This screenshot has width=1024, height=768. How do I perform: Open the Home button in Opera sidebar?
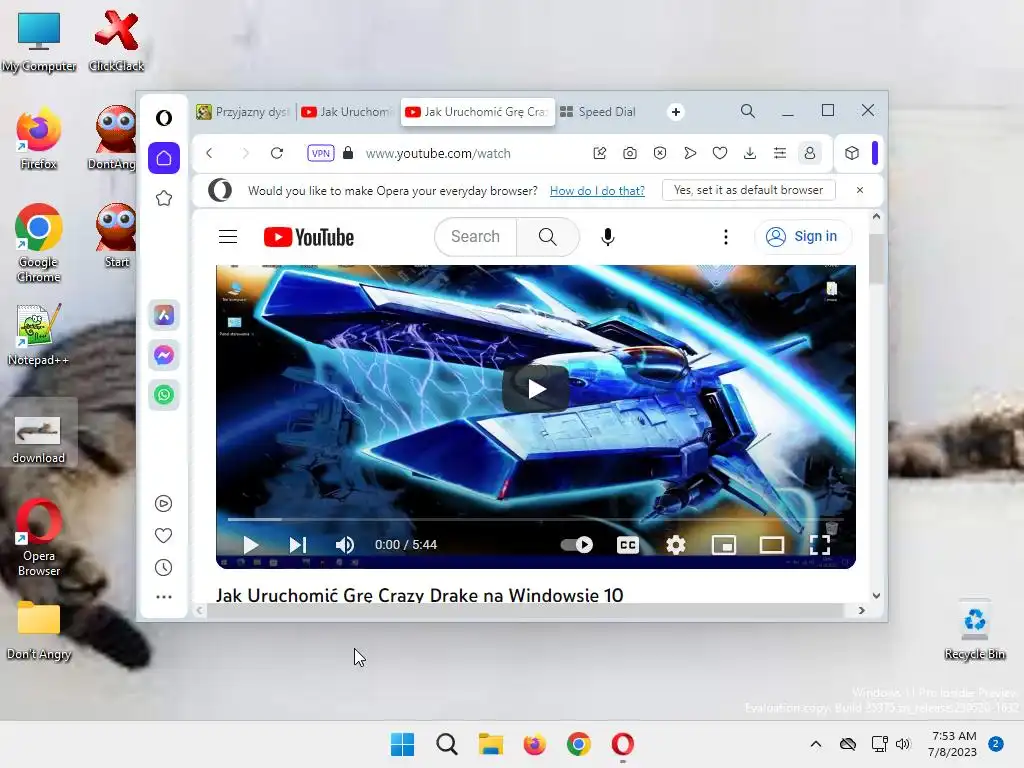point(164,158)
